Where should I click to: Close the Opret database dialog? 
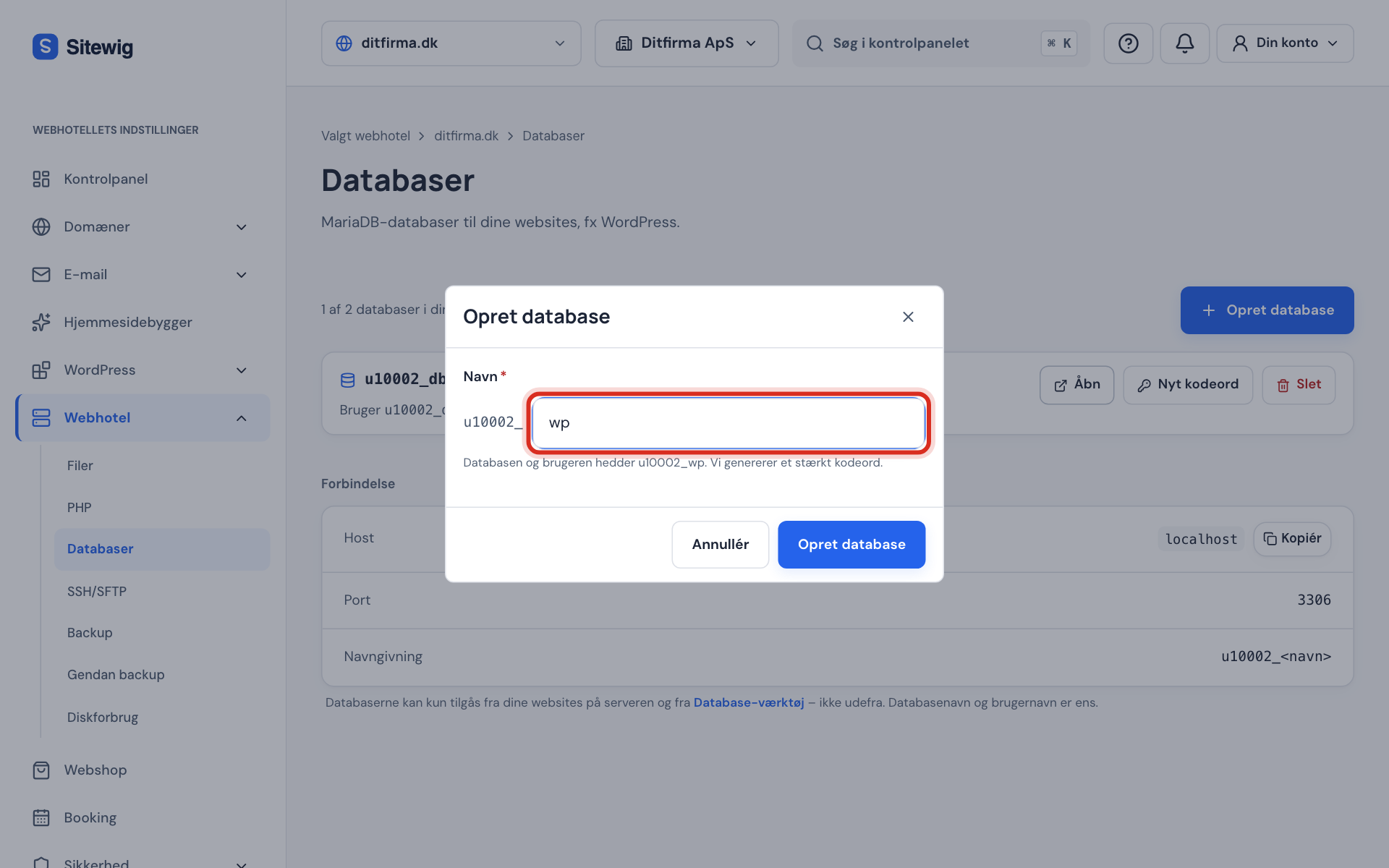[908, 317]
